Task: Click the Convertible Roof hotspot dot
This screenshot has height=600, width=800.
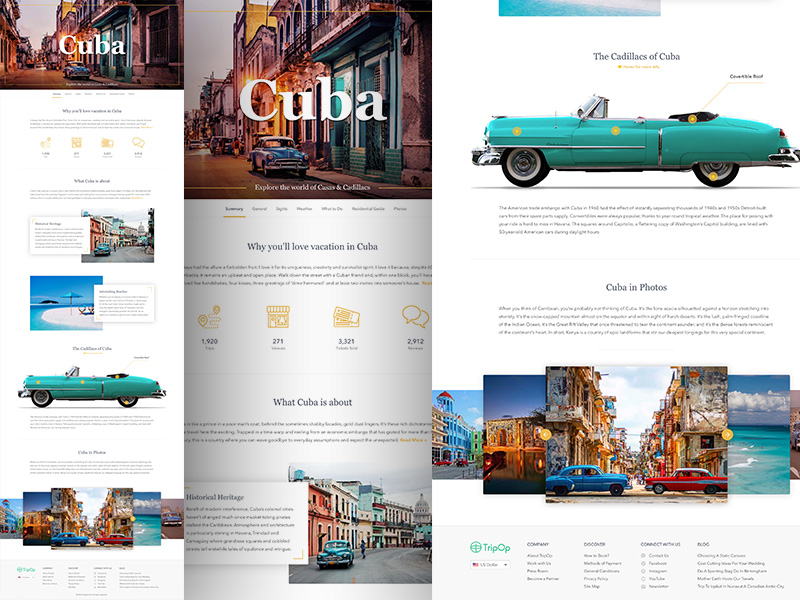Action: (692, 119)
